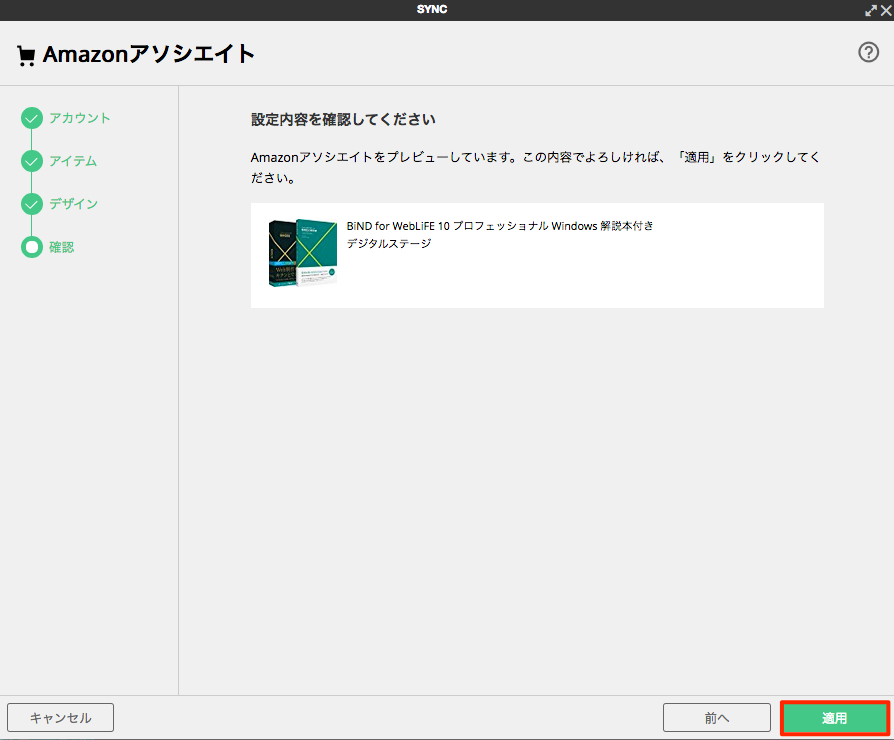Click the アカウント step checkmark icon
The image size is (894, 740).
coord(32,118)
